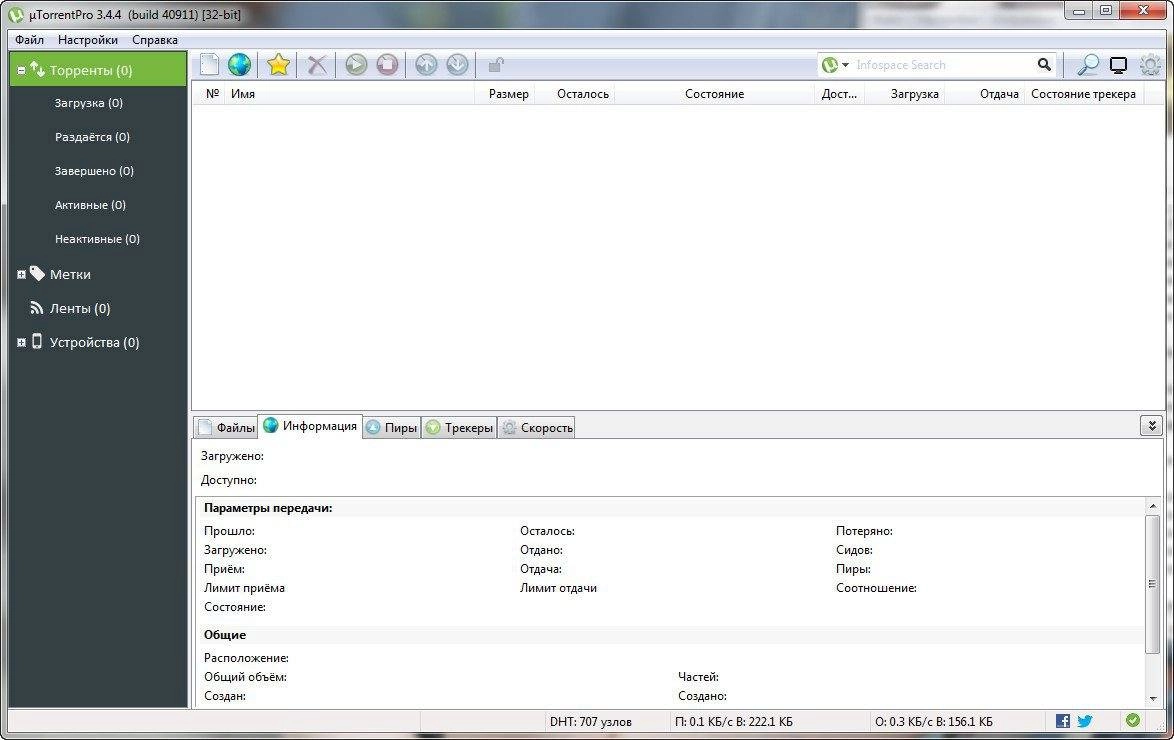Click the Move down queue arrow icon
This screenshot has width=1174, height=740.
point(457,65)
